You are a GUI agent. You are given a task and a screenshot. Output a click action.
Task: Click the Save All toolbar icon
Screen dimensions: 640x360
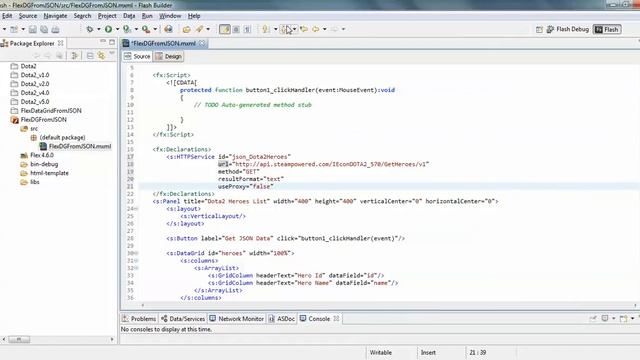(x=44, y=29)
